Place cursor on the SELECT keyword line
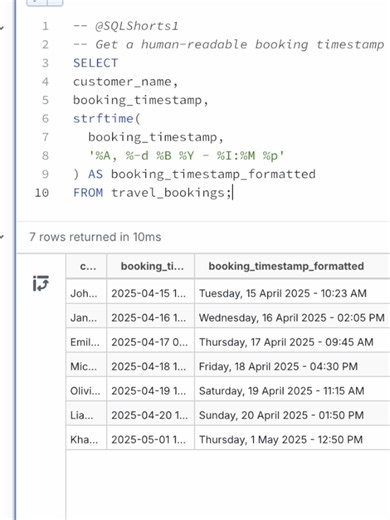Screen dimensions: 390x520 point(95,63)
